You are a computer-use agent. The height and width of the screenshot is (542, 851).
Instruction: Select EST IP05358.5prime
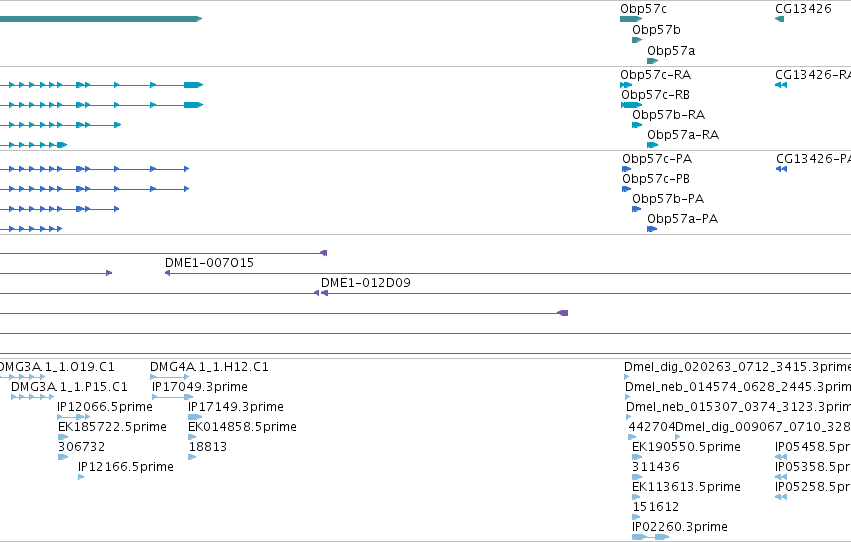813,468
